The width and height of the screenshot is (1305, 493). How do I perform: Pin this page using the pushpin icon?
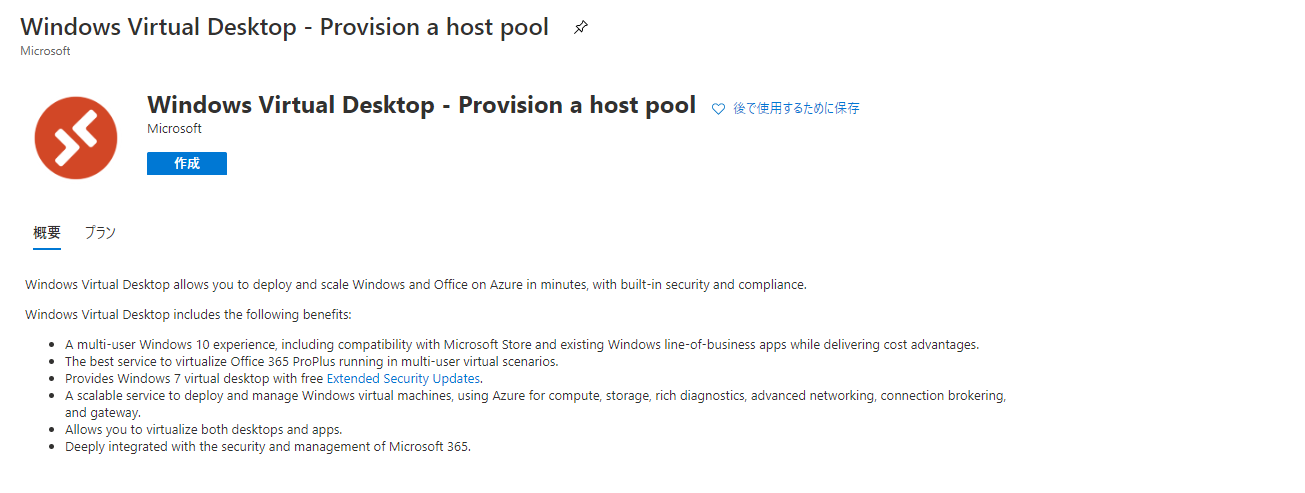click(581, 28)
